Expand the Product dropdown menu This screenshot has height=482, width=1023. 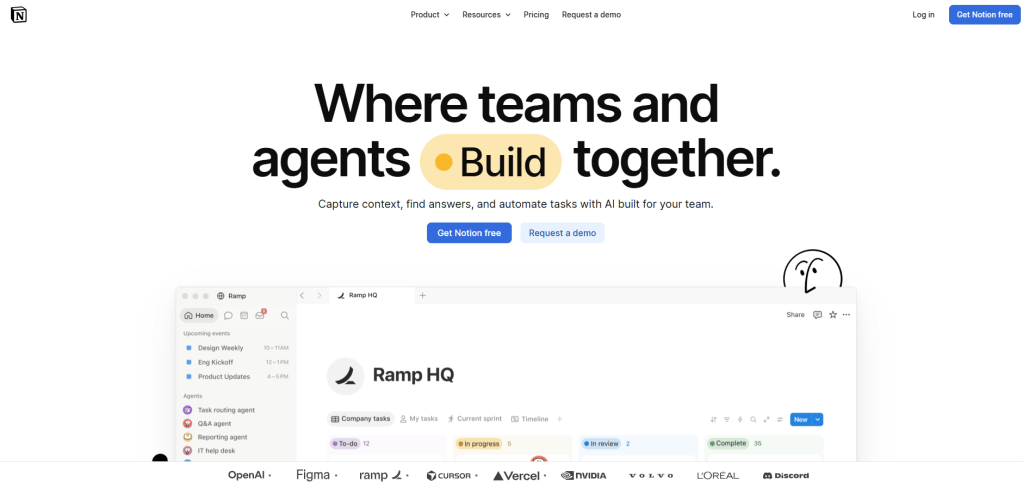pyautogui.click(x=430, y=14)
